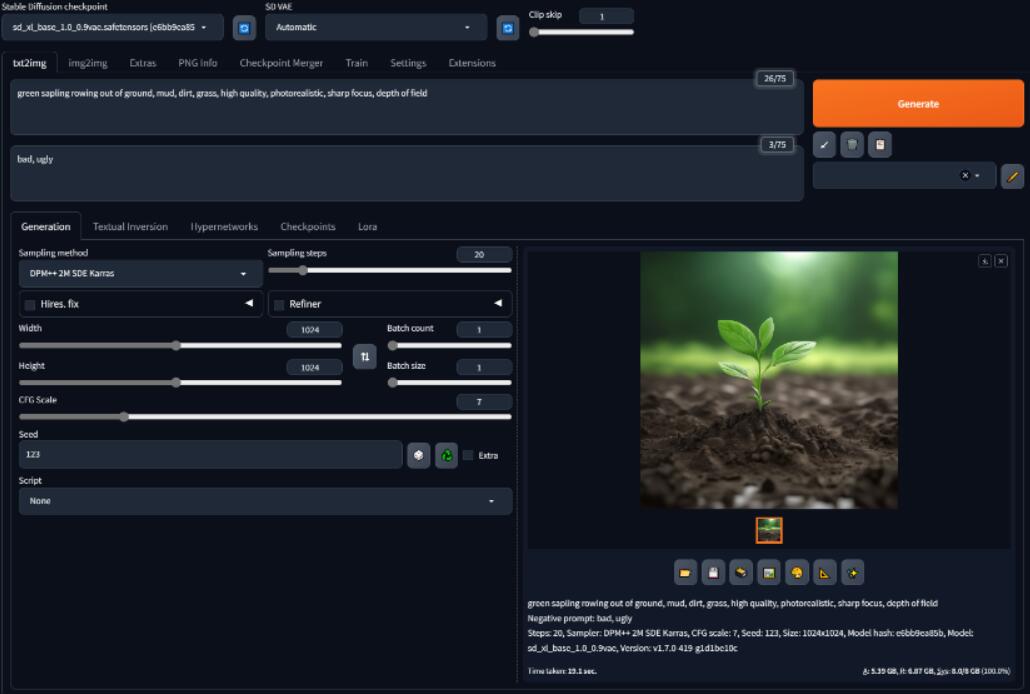Adjust the Width slider
Screen dimensions: 1030x694
click(180, 345)
